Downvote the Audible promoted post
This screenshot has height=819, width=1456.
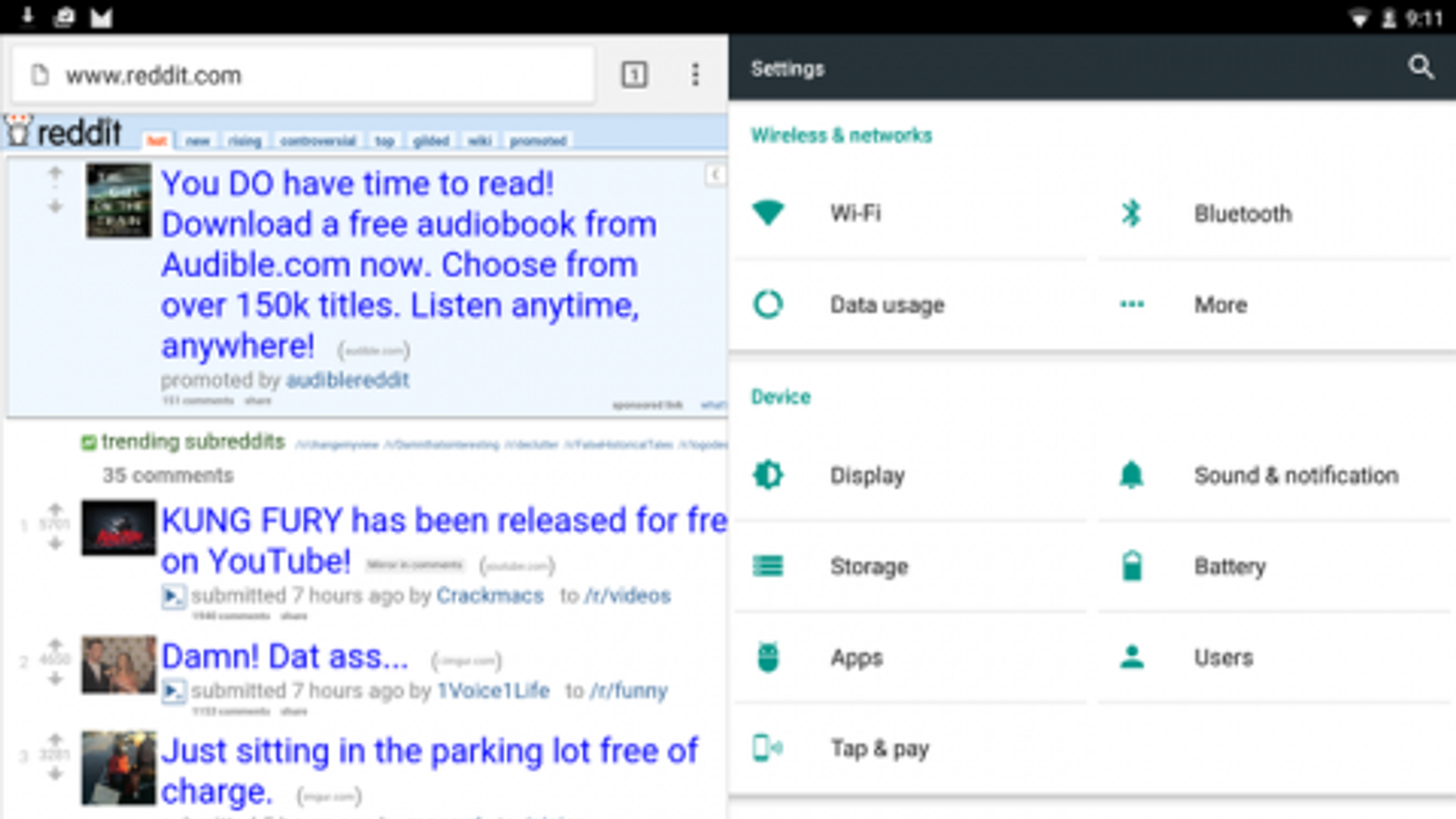[x=56, y=207]
